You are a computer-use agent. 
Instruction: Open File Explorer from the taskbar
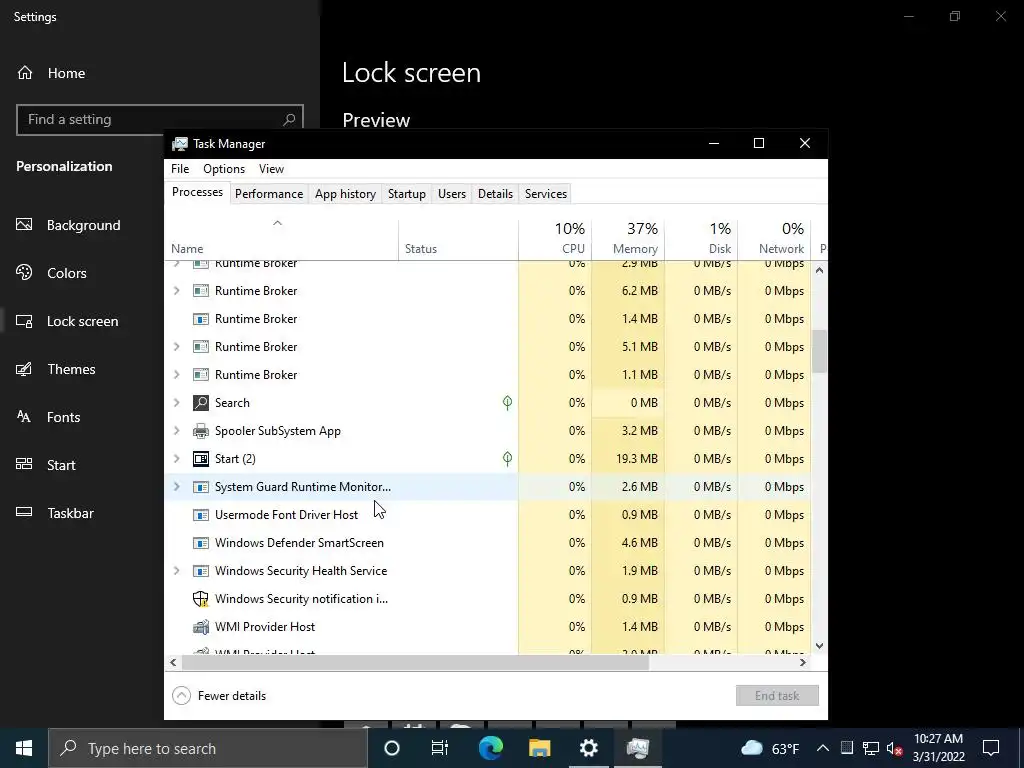point(539,748)
